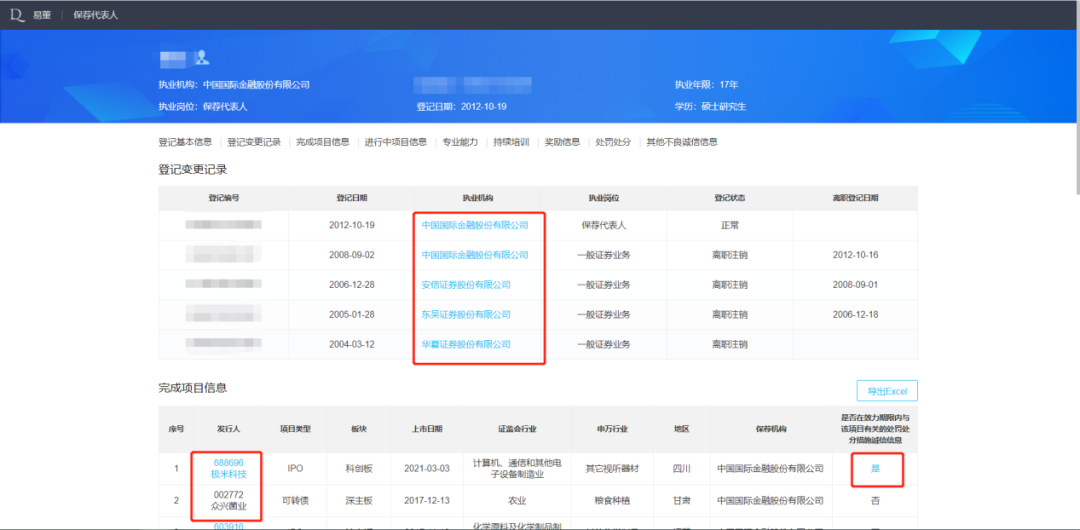Image resolution: width=1080 pixels, height=530 pixels.
Task: Click the 证监会行业 column header
Action: [x=517, y=429]
